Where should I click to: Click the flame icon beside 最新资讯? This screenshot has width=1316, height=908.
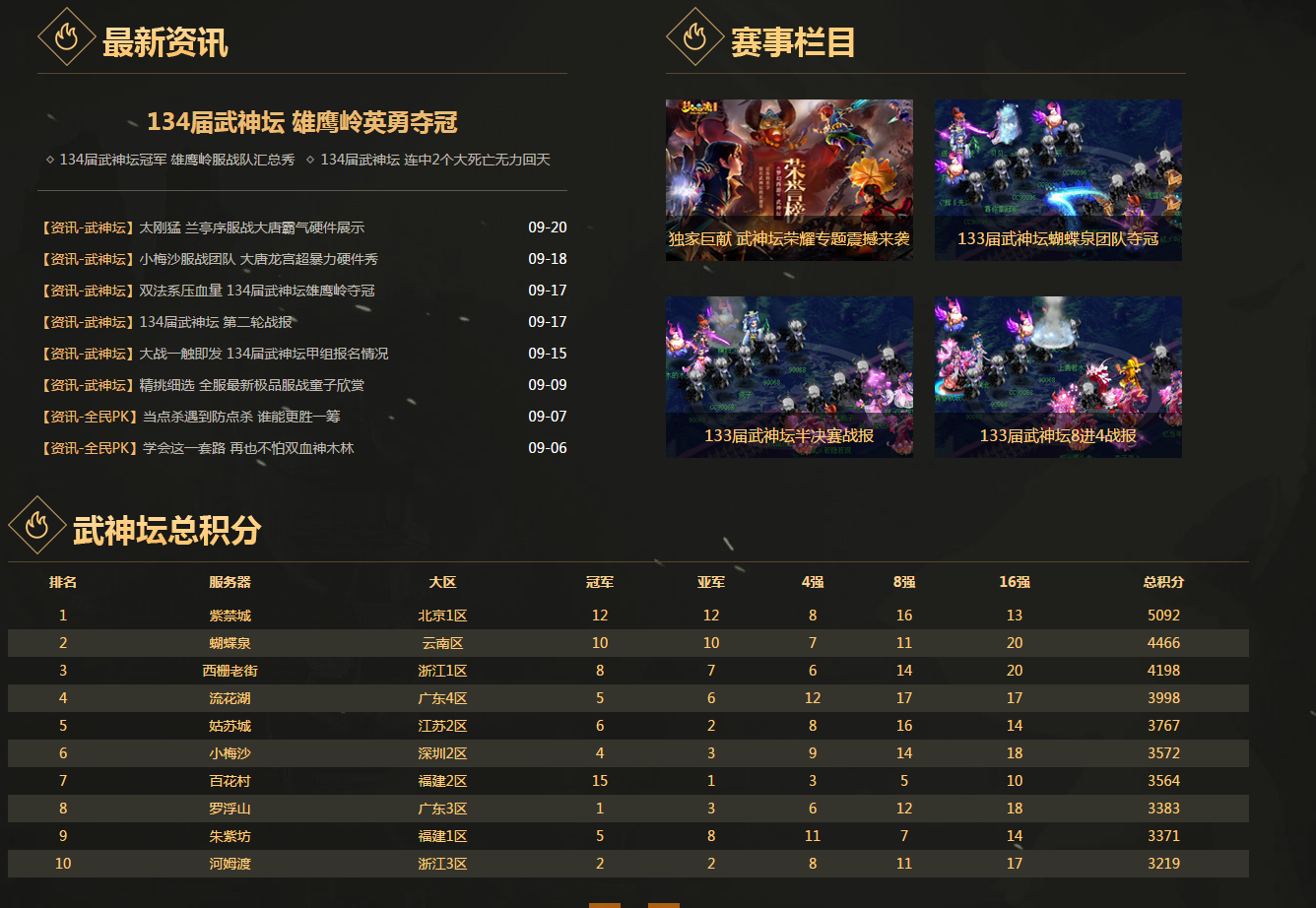(x=66, y=37)
